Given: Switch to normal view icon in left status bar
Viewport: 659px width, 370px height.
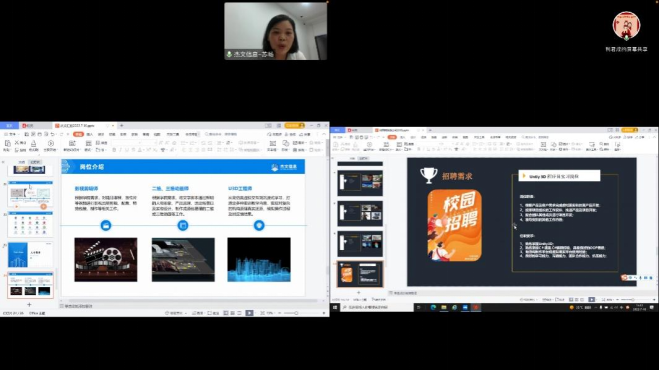Looking at the screenshot, I should [x=226, y=313].
